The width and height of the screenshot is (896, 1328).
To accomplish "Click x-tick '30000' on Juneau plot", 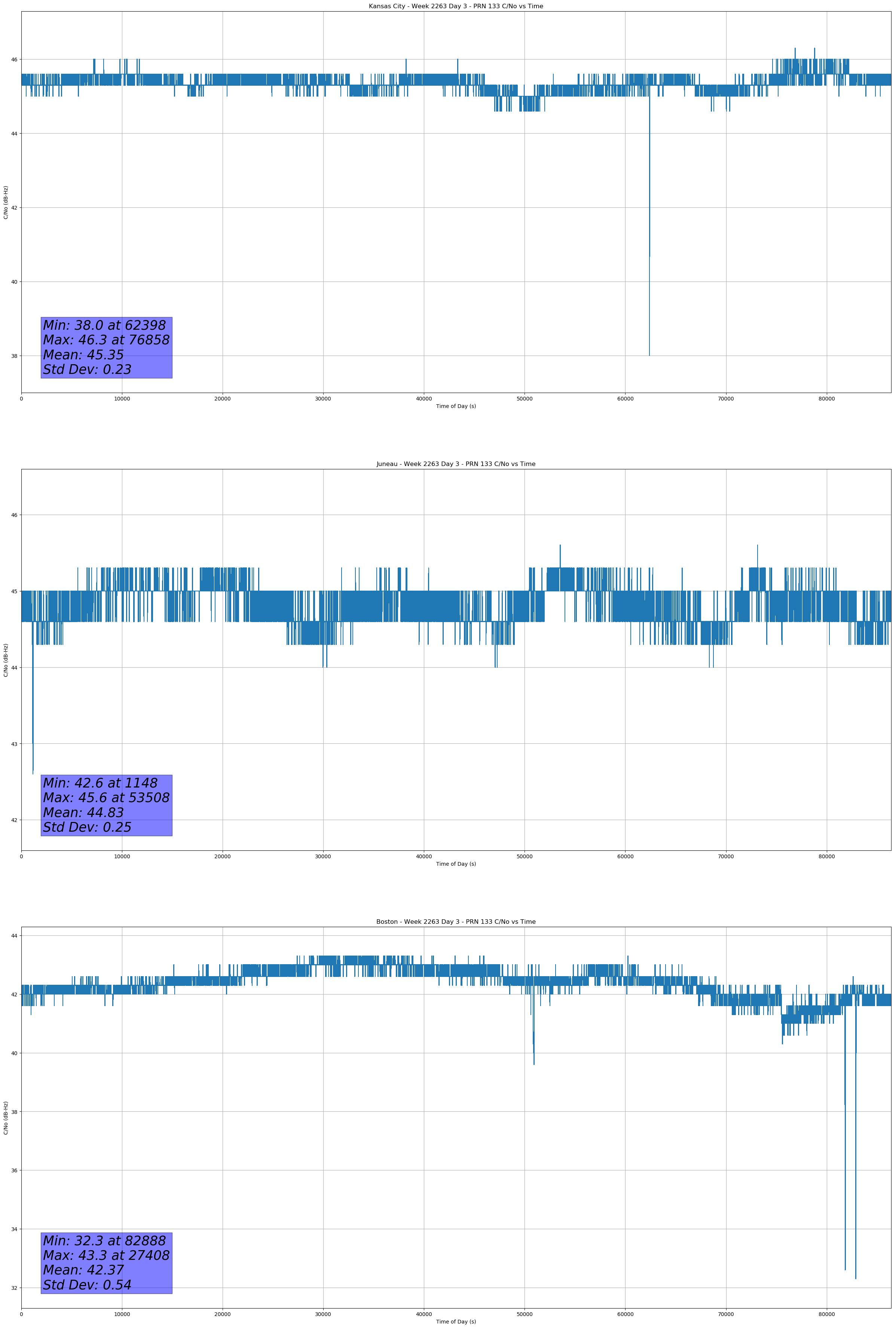I will pos(323,856).
